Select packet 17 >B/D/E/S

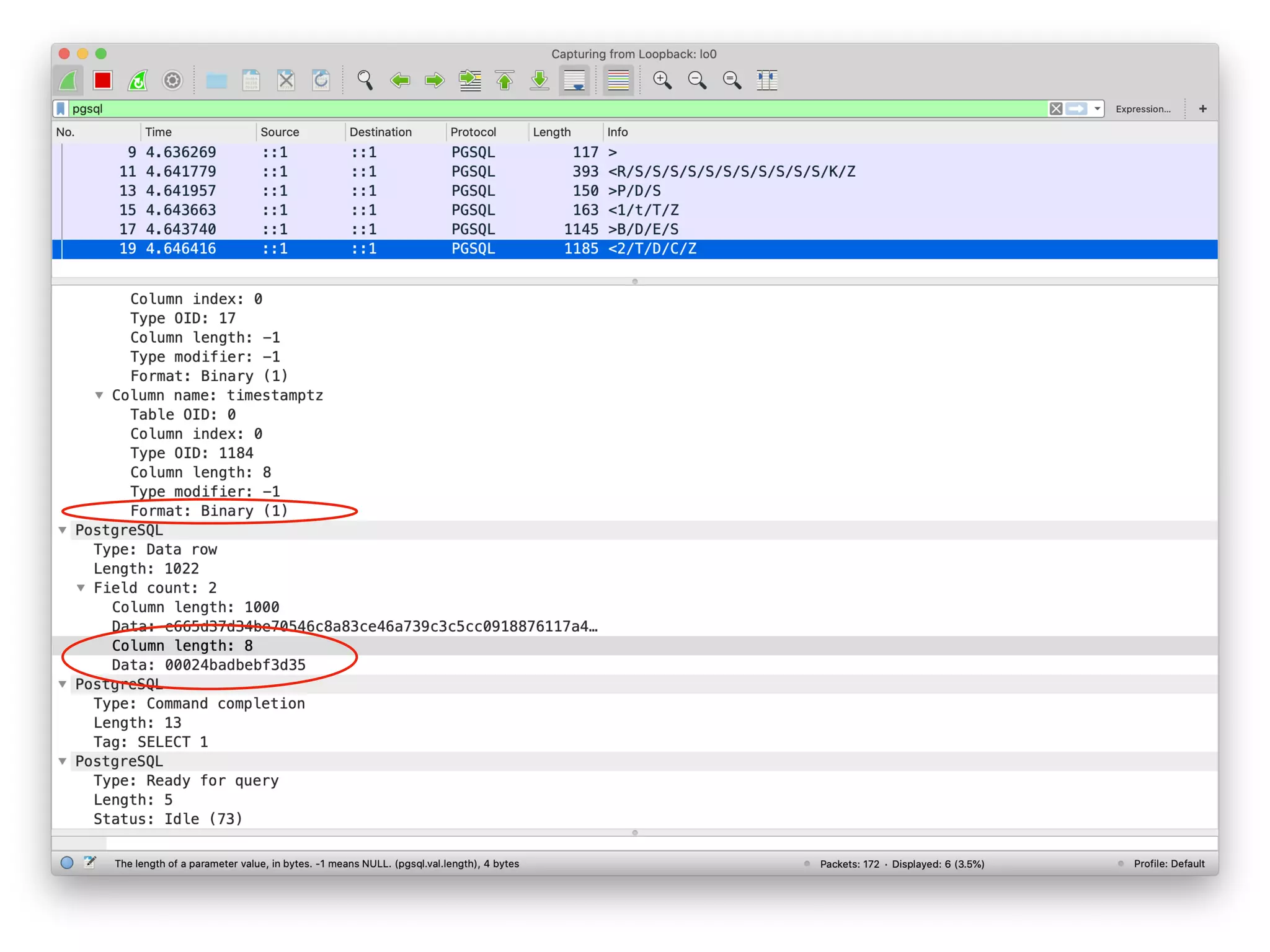[635, 229]
